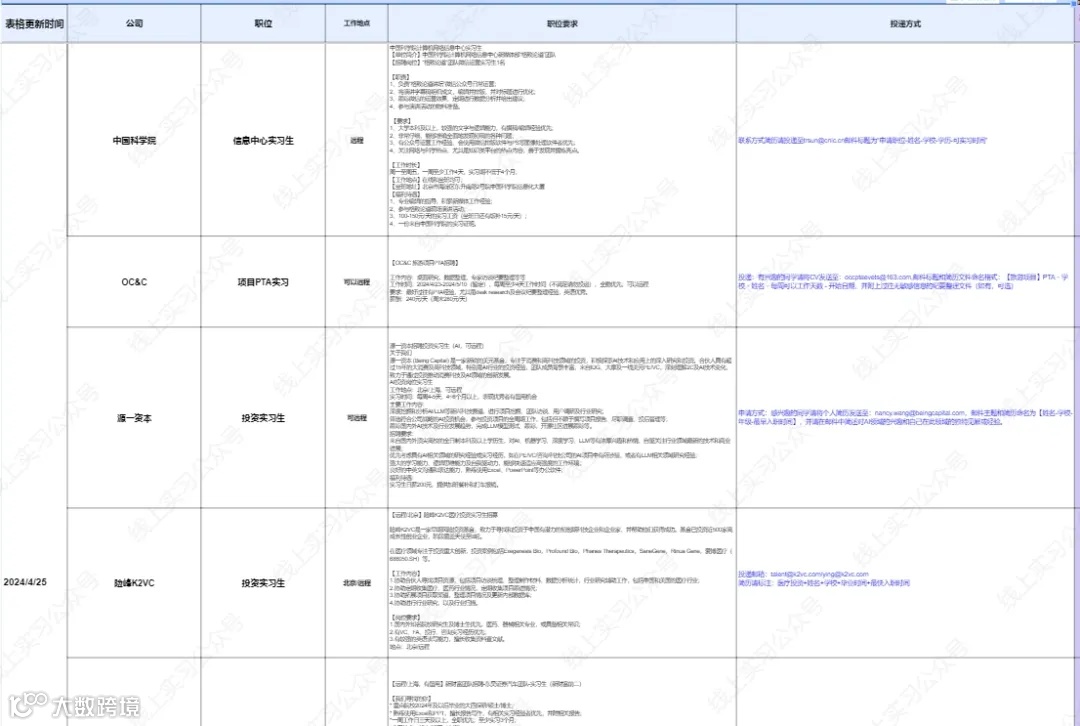The height and width of the screenshot is (726, 1080).
Task: Select the 险峰K2VC job requirements cell
Action: coord(562,583)
